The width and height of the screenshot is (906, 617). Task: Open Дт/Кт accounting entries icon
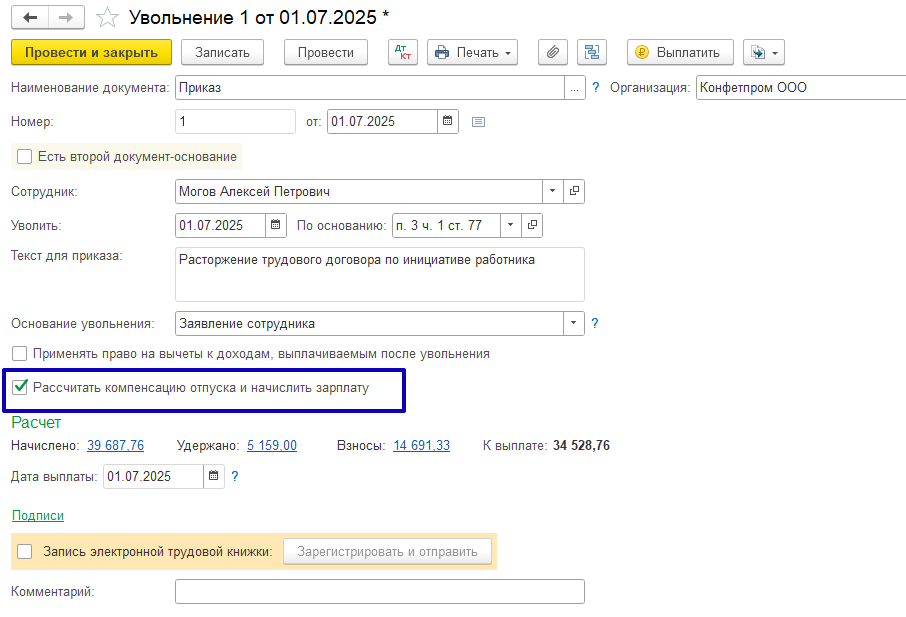tap(403, 52)
